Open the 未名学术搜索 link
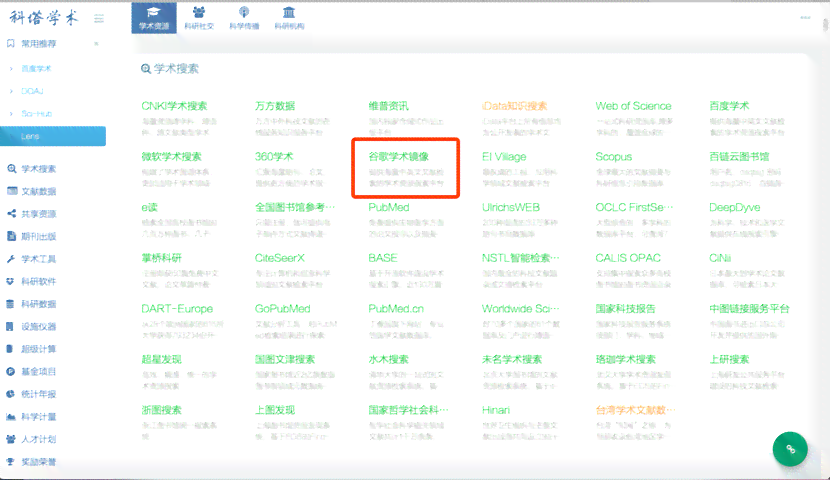Screen dimensions: 830x480 tap(512, 359)
